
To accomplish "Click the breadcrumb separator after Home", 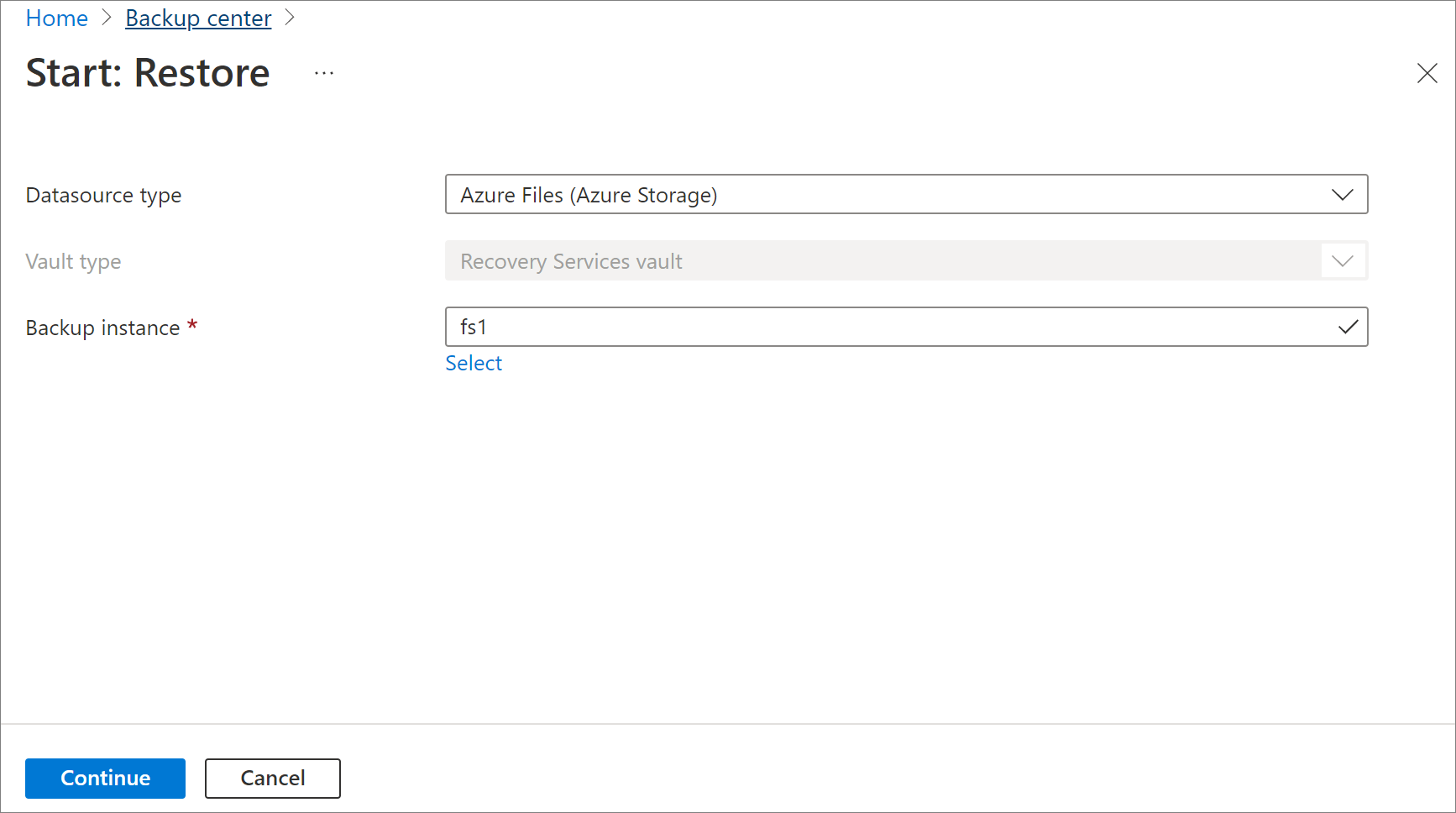I will [107, 18].
